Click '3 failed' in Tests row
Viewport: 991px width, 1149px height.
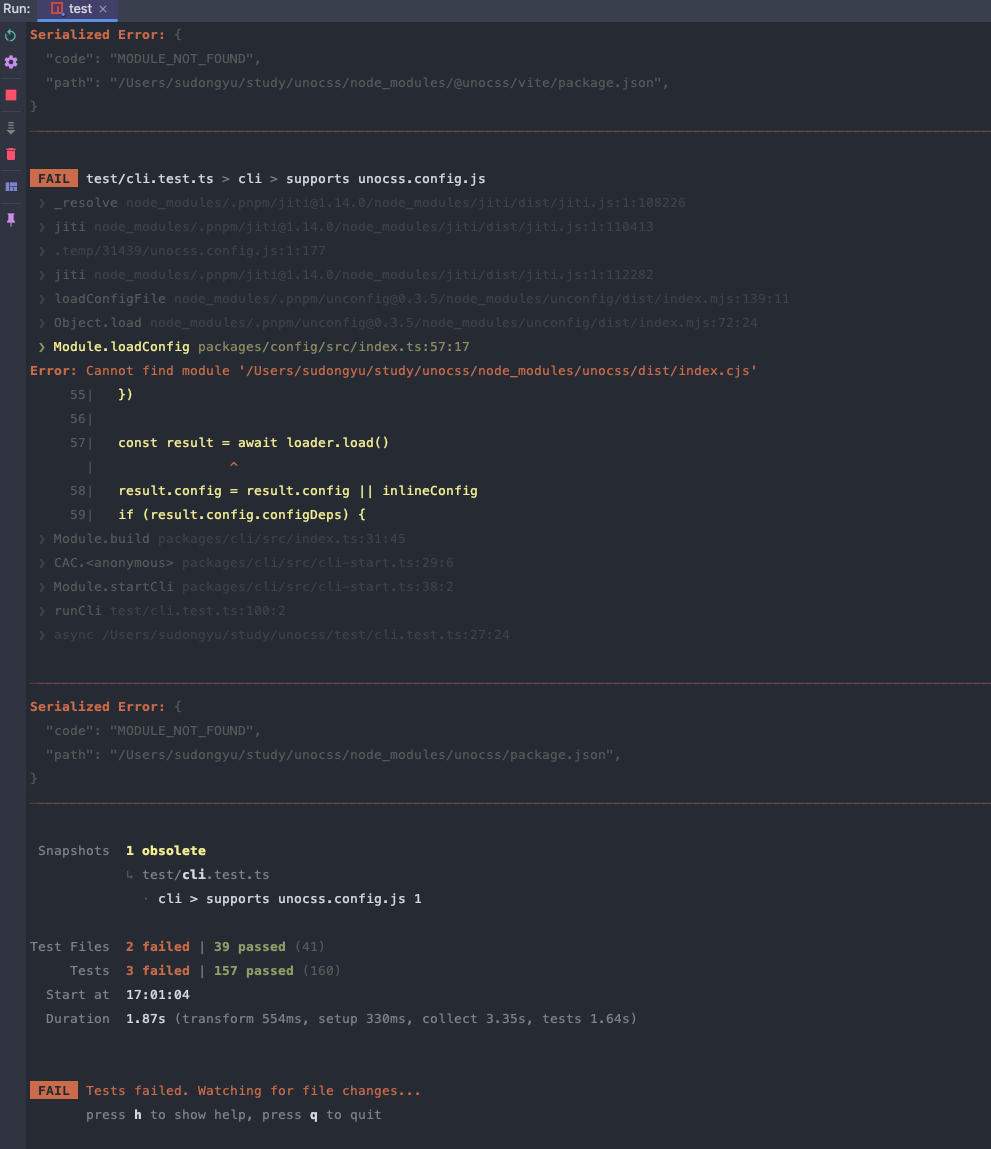click(x=158, y=971)
